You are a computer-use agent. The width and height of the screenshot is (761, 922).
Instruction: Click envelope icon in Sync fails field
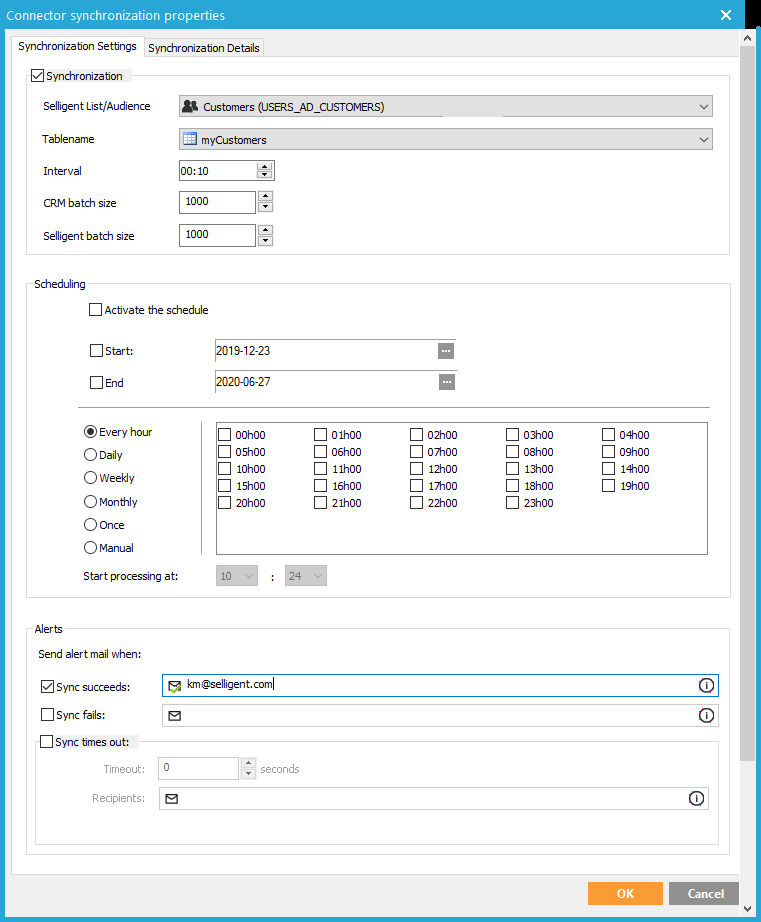pos(175,716)
